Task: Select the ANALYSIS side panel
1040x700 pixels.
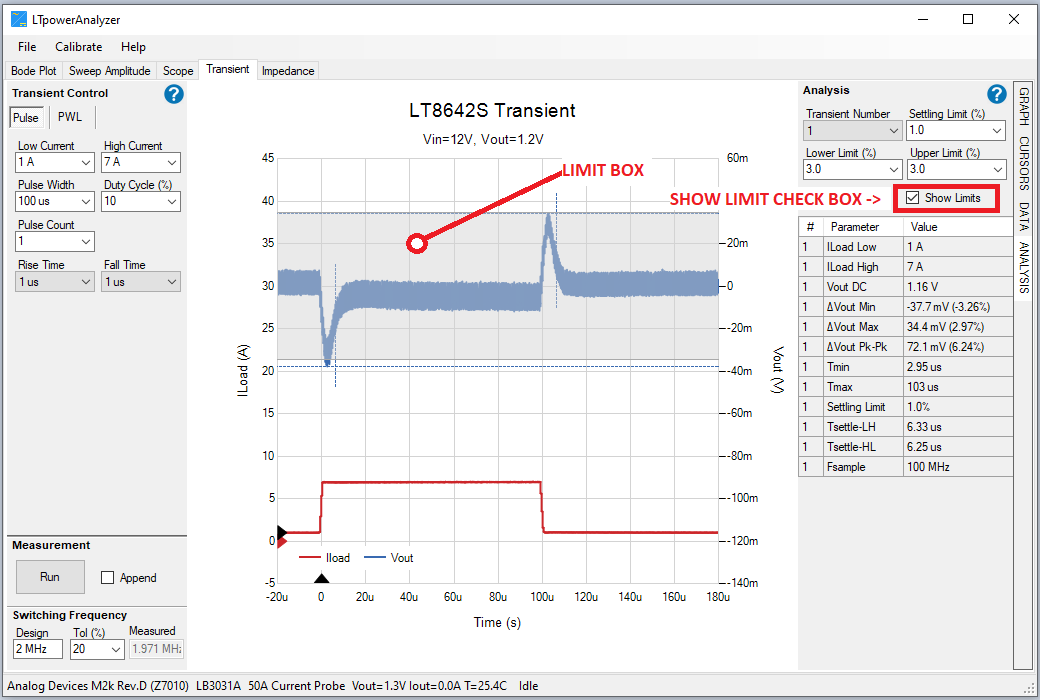Action: click(x=1023, y=255)
